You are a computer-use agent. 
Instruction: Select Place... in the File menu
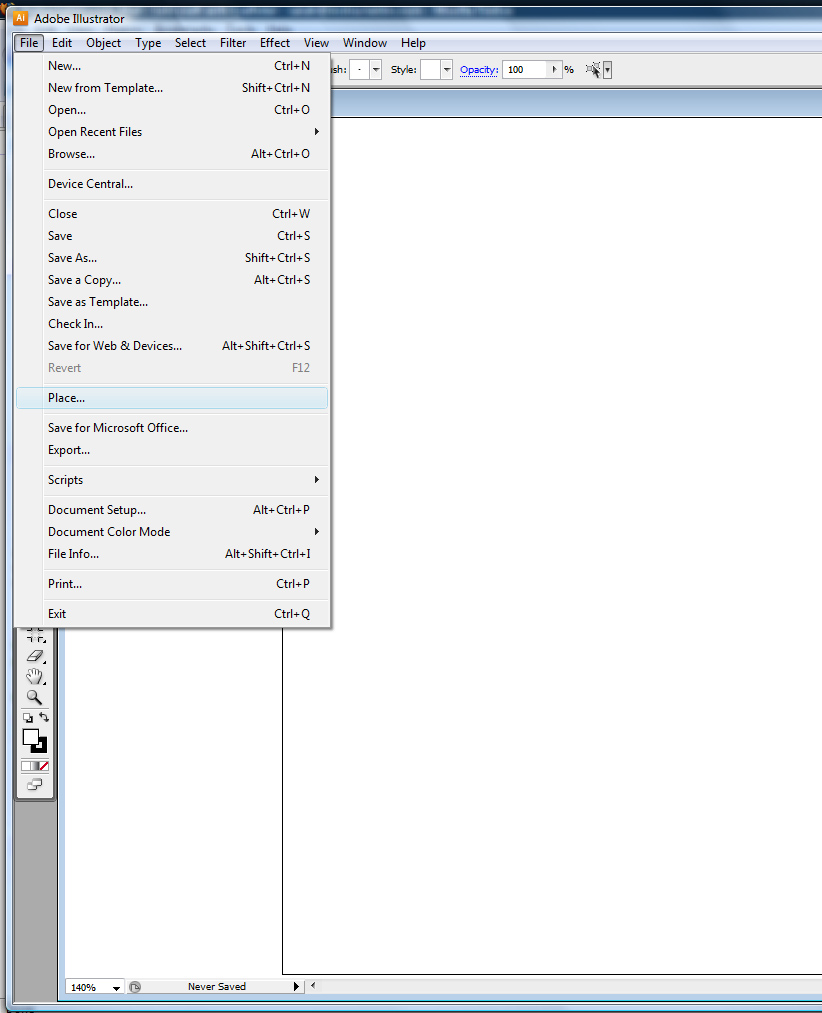pyautogui.click(x=172, y=398)
